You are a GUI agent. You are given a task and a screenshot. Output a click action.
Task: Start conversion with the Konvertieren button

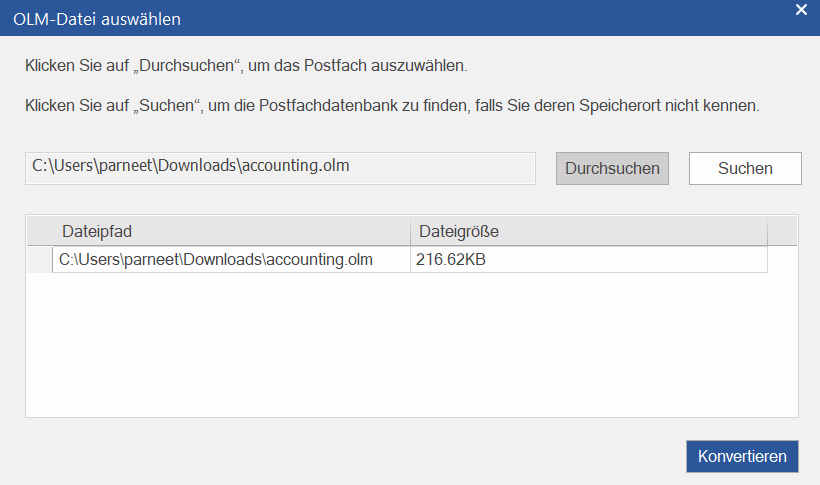click(742, 456)
